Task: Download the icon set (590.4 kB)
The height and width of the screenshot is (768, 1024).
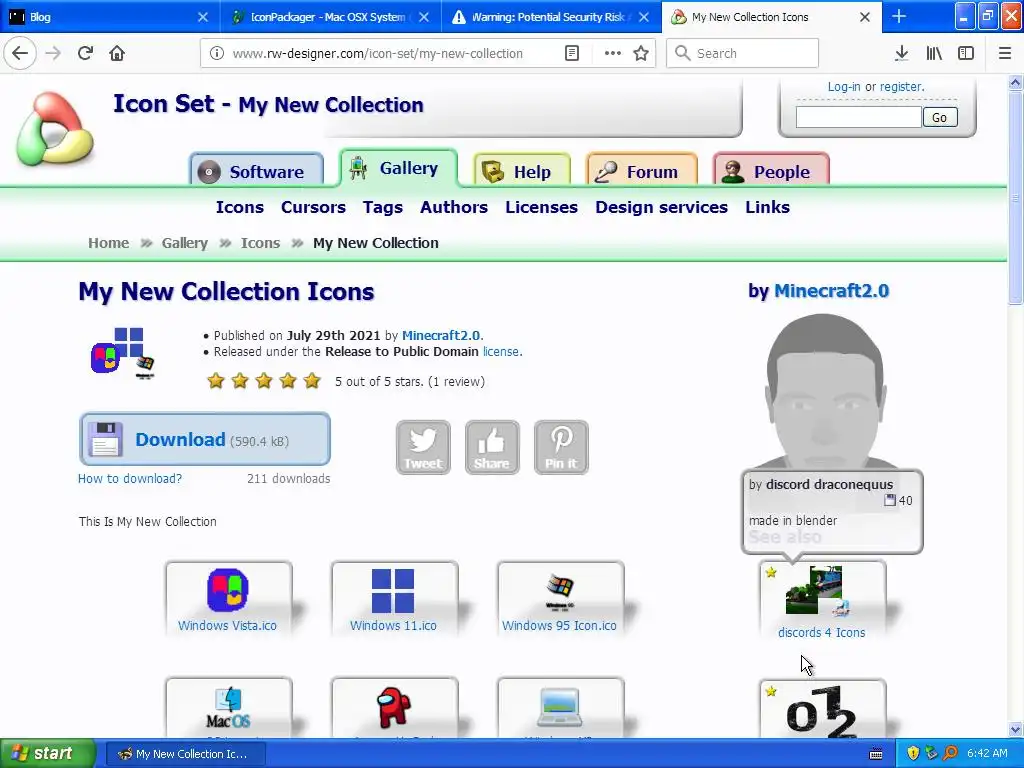Action: [x=204, y=440]
